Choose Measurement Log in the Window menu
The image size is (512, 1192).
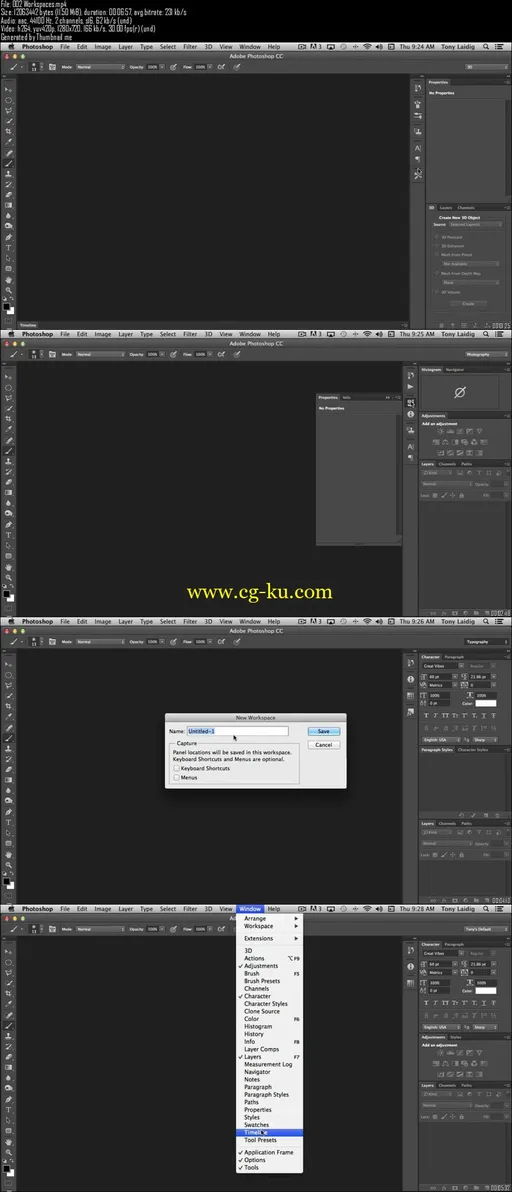[x=269, y=1064]
